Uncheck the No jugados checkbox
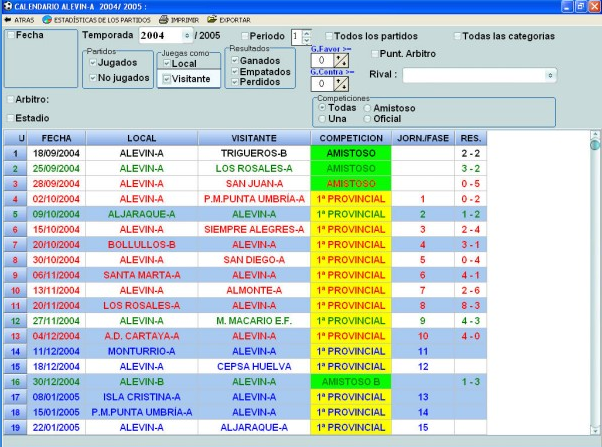 (x=93, y=78)
